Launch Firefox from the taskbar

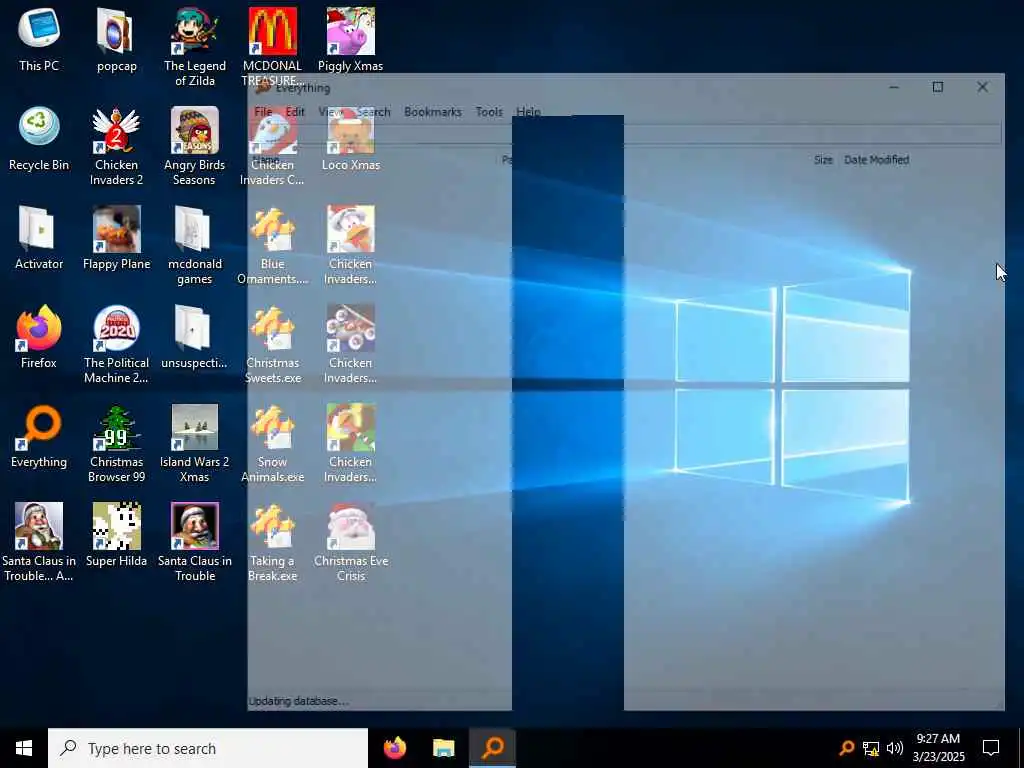click(x=394, y=748)
